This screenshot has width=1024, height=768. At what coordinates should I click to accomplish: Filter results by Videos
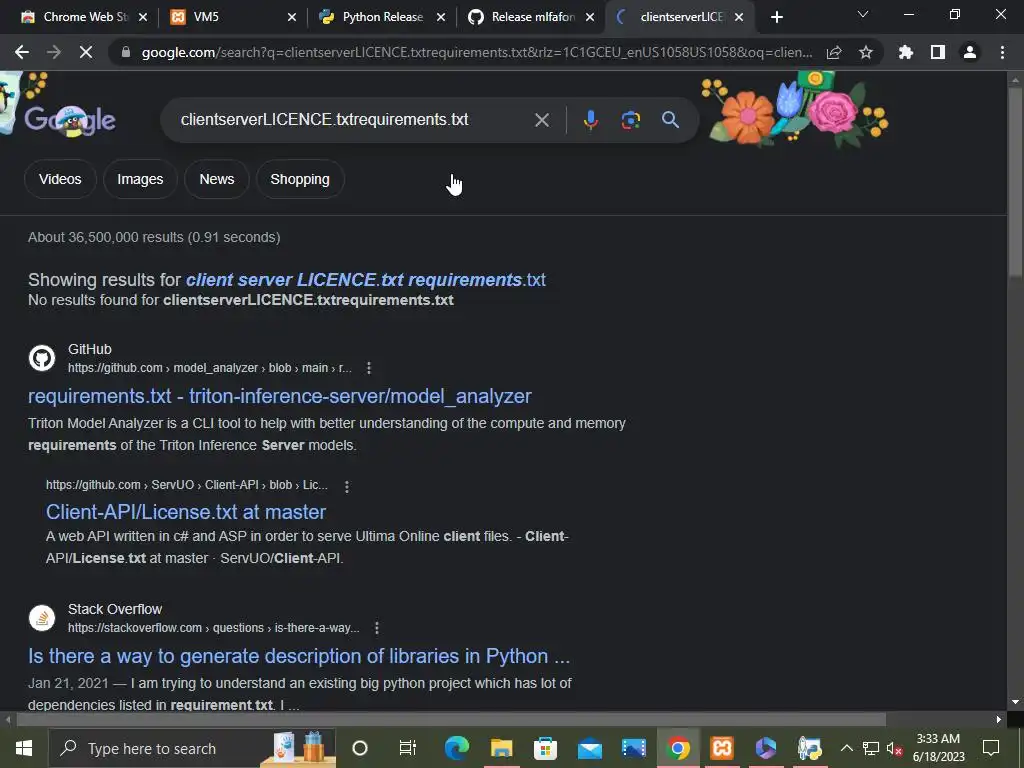60,179
